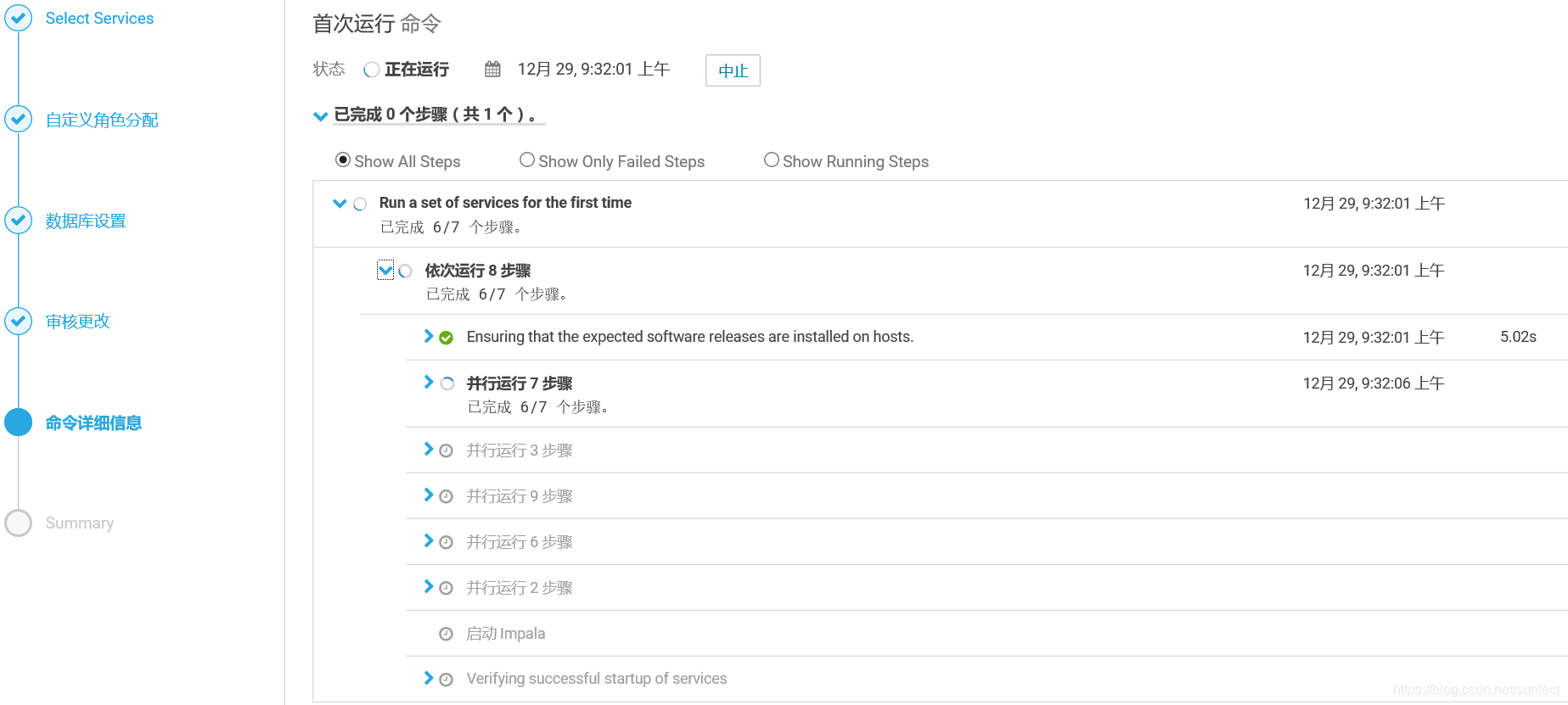Image resolution: width=1568 pixels, height=705 pixels.
Task: Click the running spinner next to 正在运行
Action: pyautogui.click(x=371, y=70)
